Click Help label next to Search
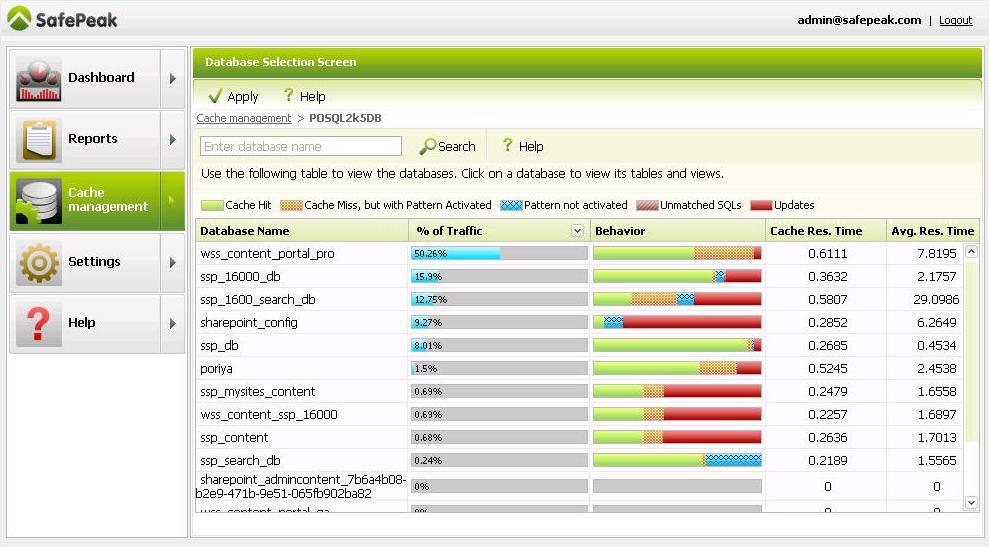 [531, 146]
